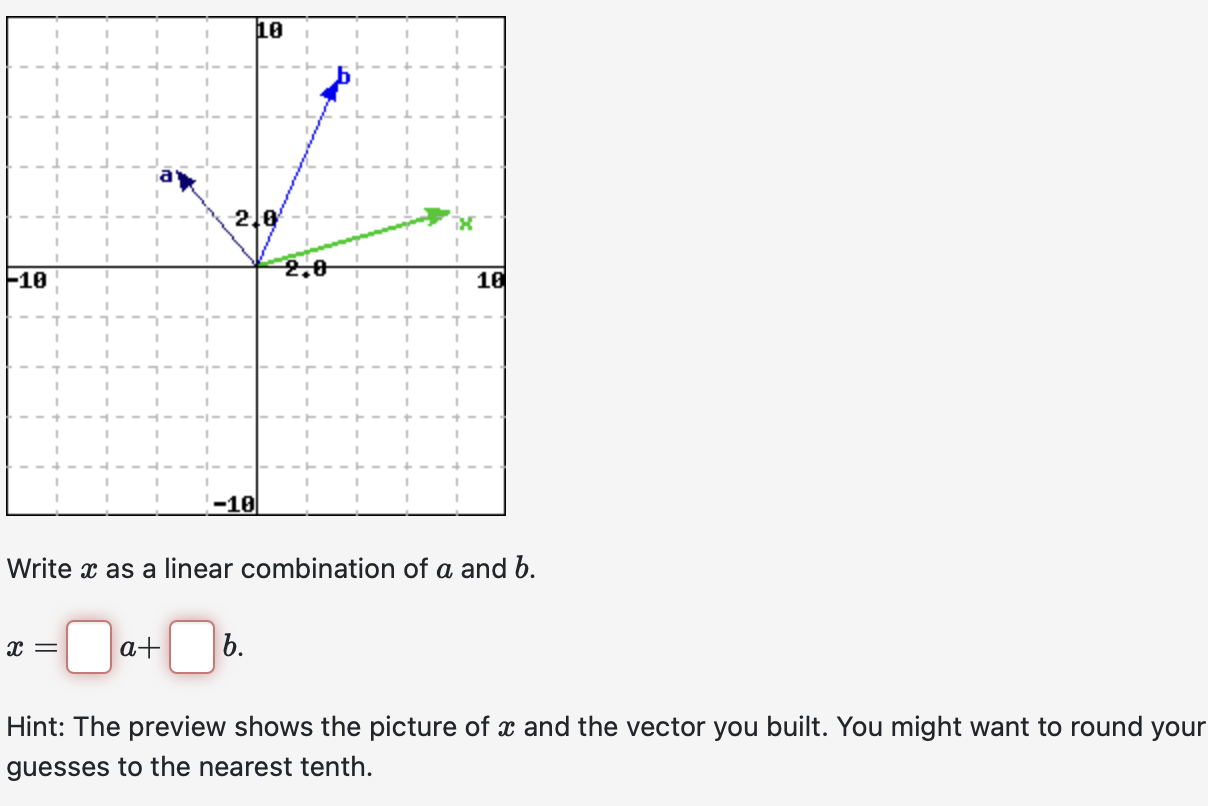Click the equation text x =
Screen dimensions: 1208x806
pyautogui.click(x=26, y=648)
